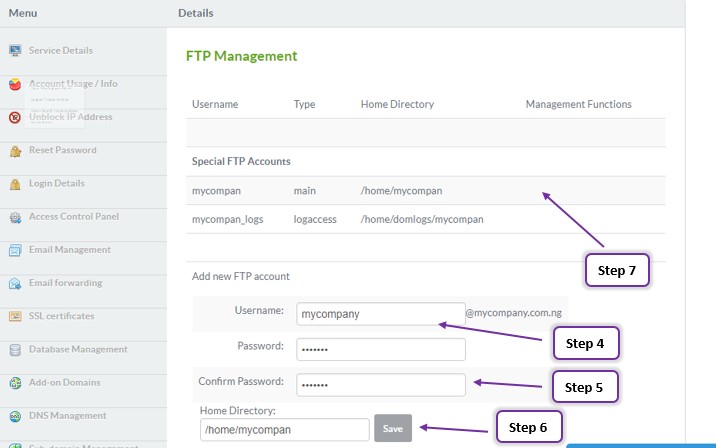Click the Access Control Panel gear icon

pos(15,217)
